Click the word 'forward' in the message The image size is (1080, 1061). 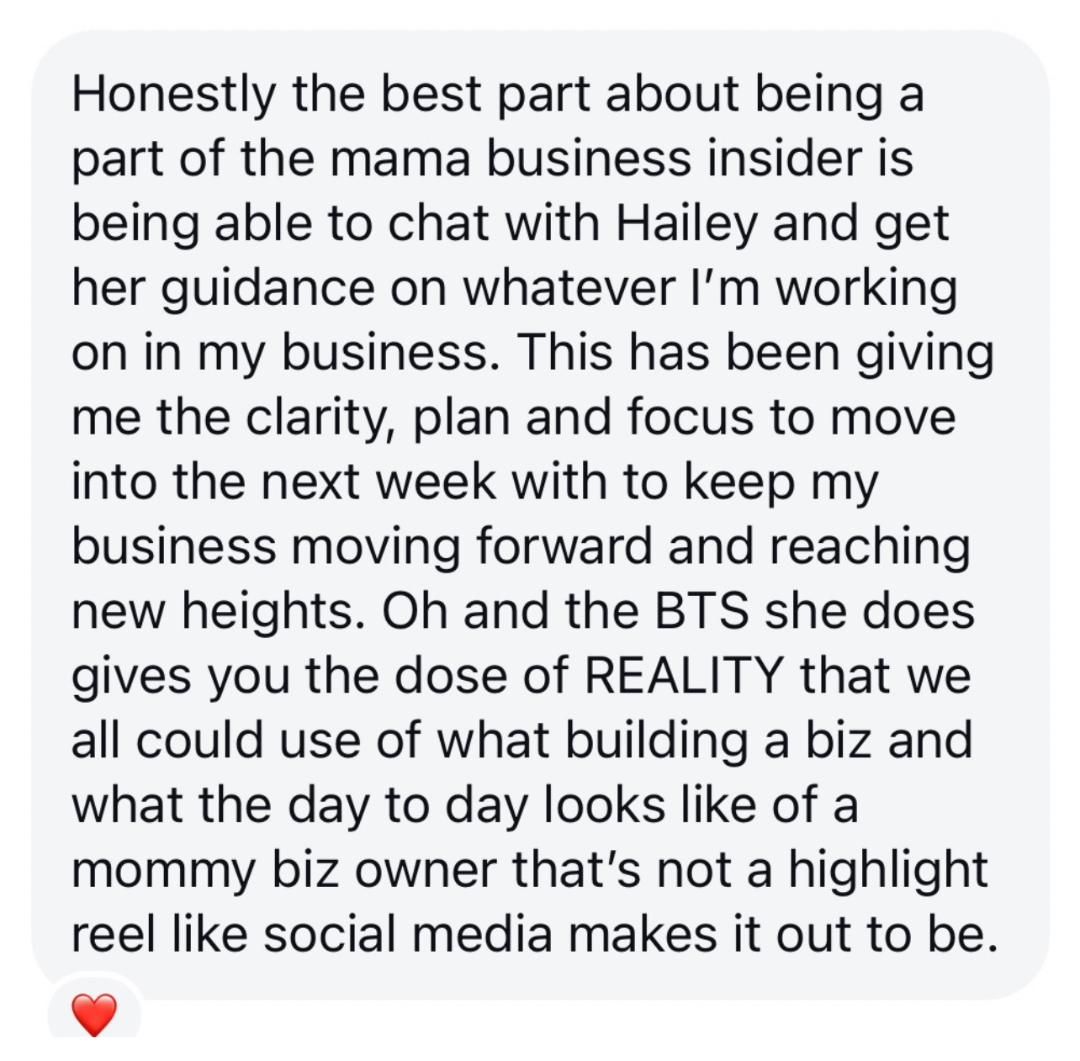[x=563, y=545]
